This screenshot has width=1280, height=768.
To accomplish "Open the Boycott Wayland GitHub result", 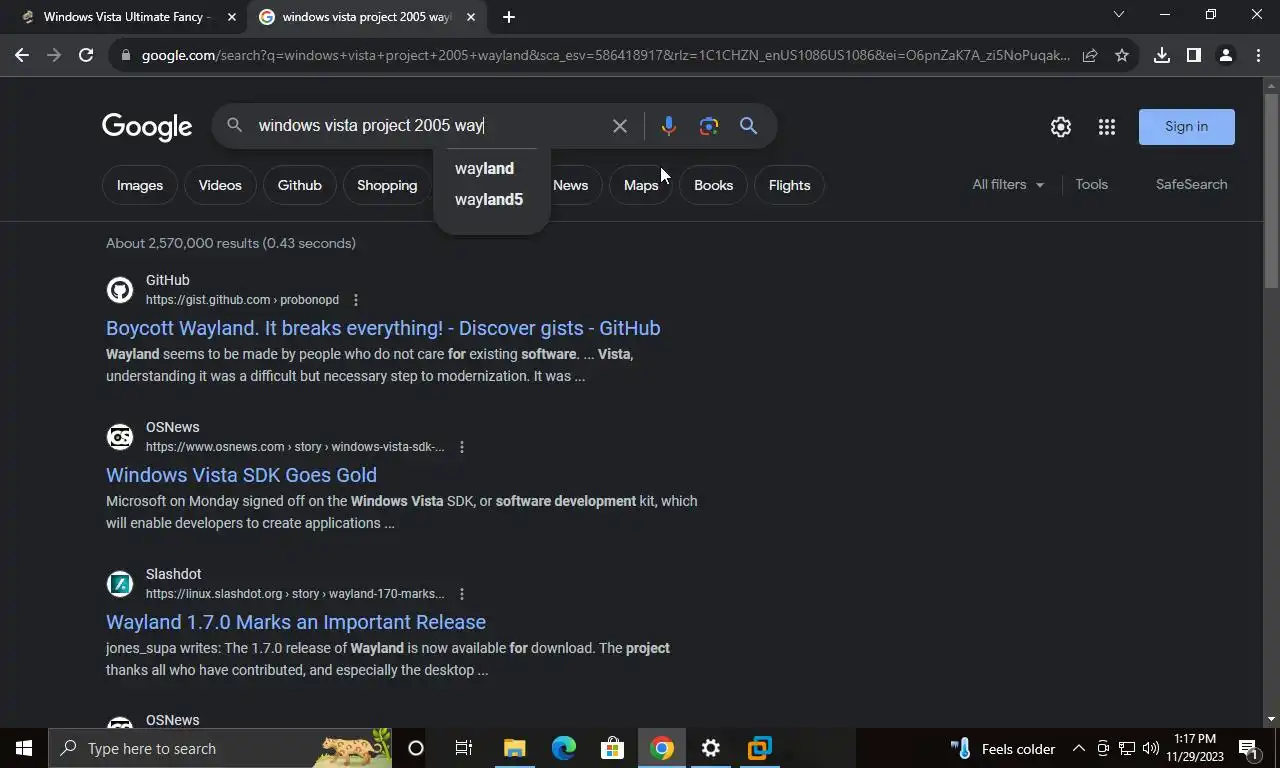I will pyautogui.click(x=383, y=328).
